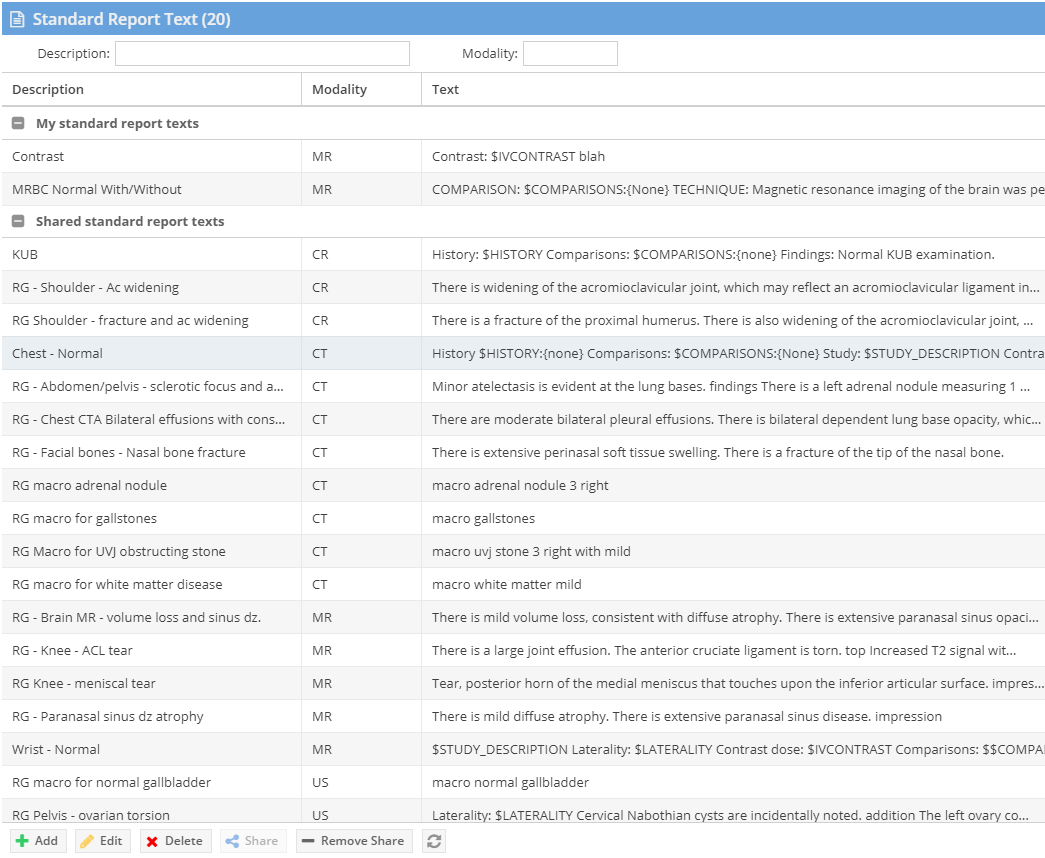Screen dimensions: 1045x858
Task: Click the KUB row's CR modality cell
Action: (x=361, y=255)
